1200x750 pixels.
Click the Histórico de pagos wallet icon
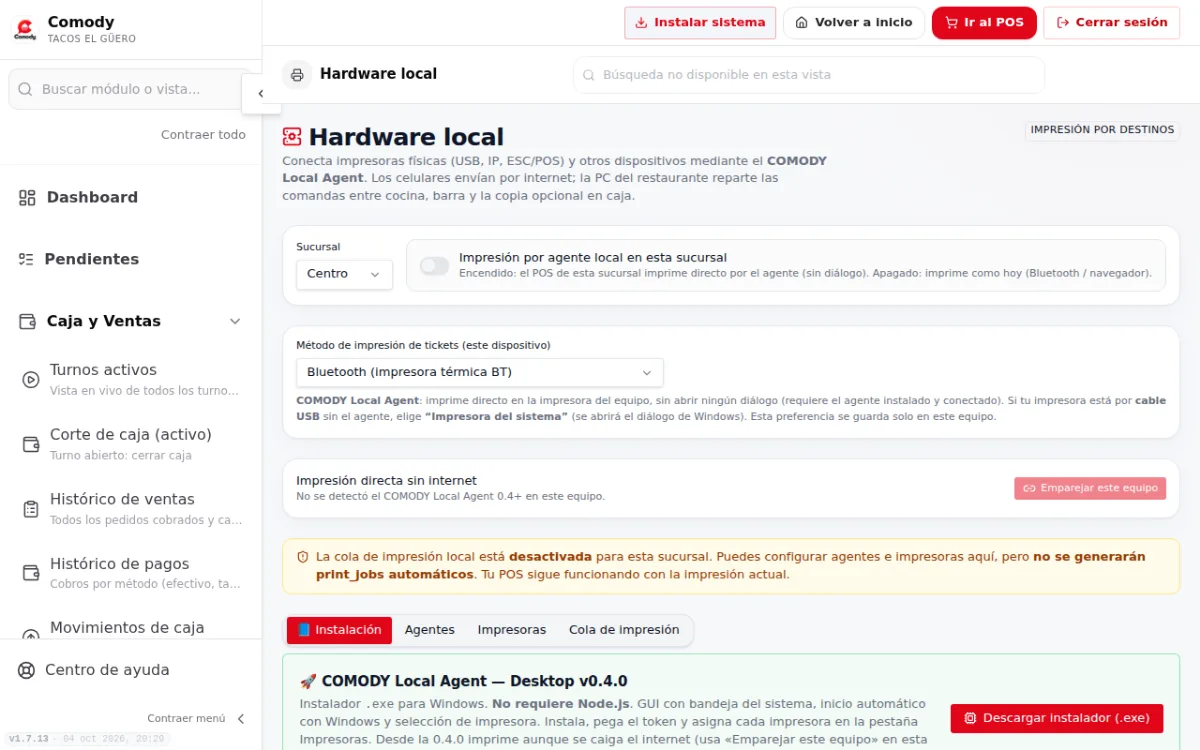pyautogui.click(x=31, y=574)
